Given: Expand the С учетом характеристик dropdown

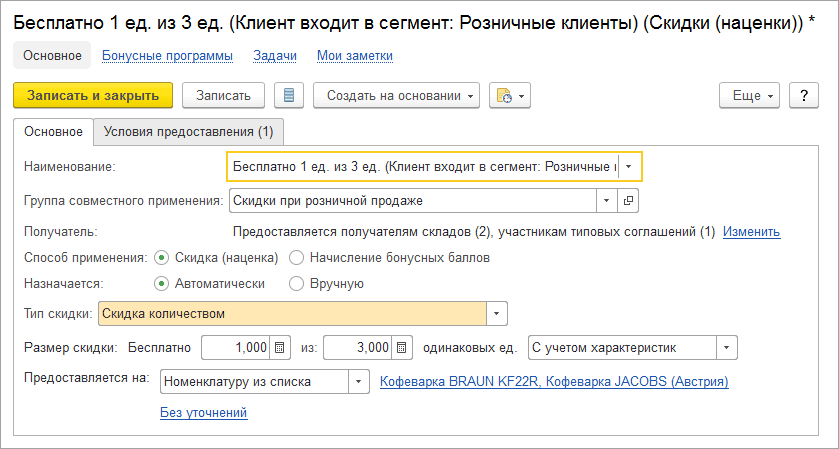Looking at the screenshot, I should (x=727, y=348).
